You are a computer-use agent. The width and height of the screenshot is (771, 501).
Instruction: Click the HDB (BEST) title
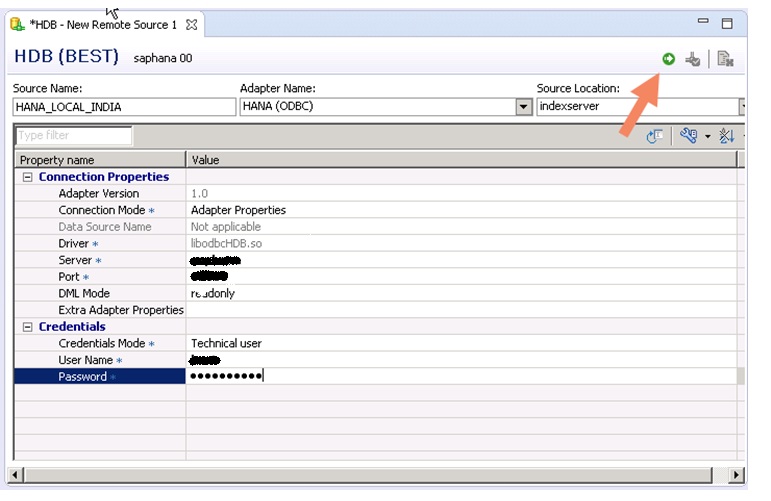(x=66, y=56)
